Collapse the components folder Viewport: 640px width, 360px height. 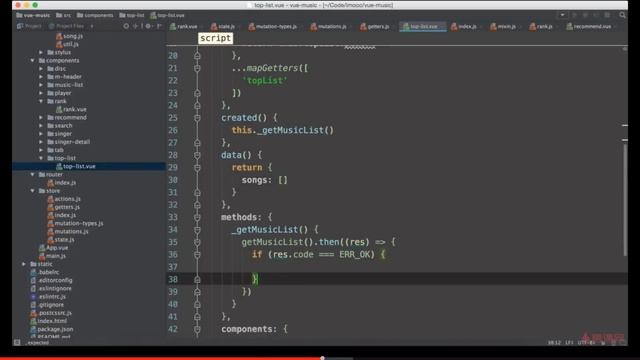[33, 60]
